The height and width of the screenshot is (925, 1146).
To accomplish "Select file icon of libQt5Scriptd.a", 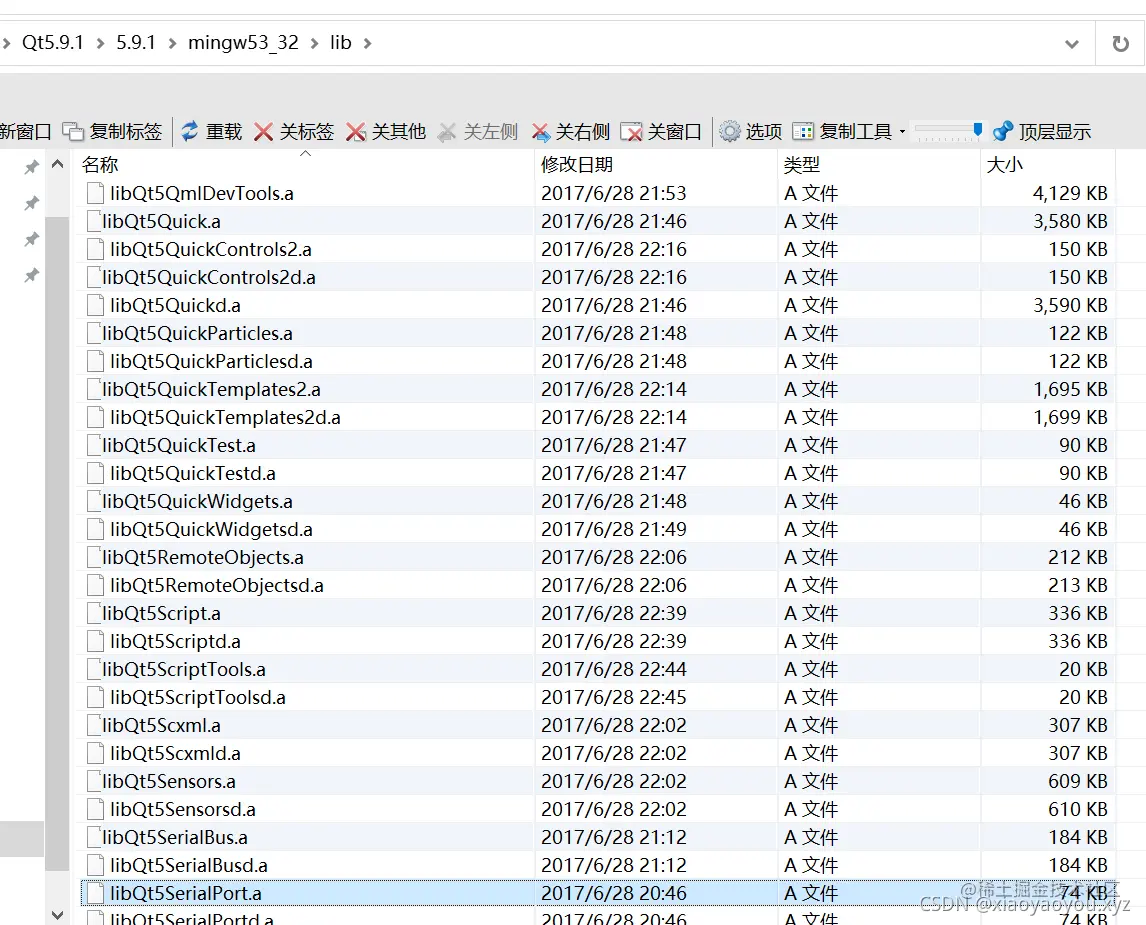I will click(x=95, y=641).
